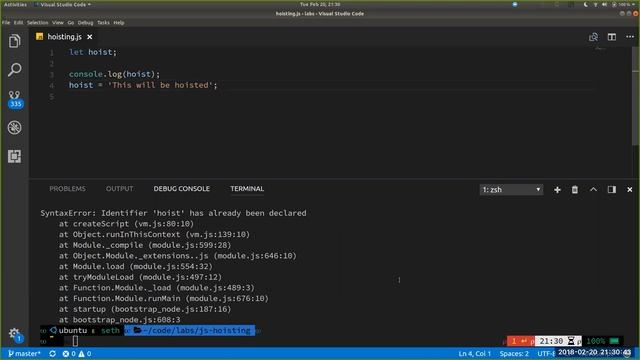This screenshot has width=640, height=360.
Task: Close the terminal panel
Action: pos(629,190)
